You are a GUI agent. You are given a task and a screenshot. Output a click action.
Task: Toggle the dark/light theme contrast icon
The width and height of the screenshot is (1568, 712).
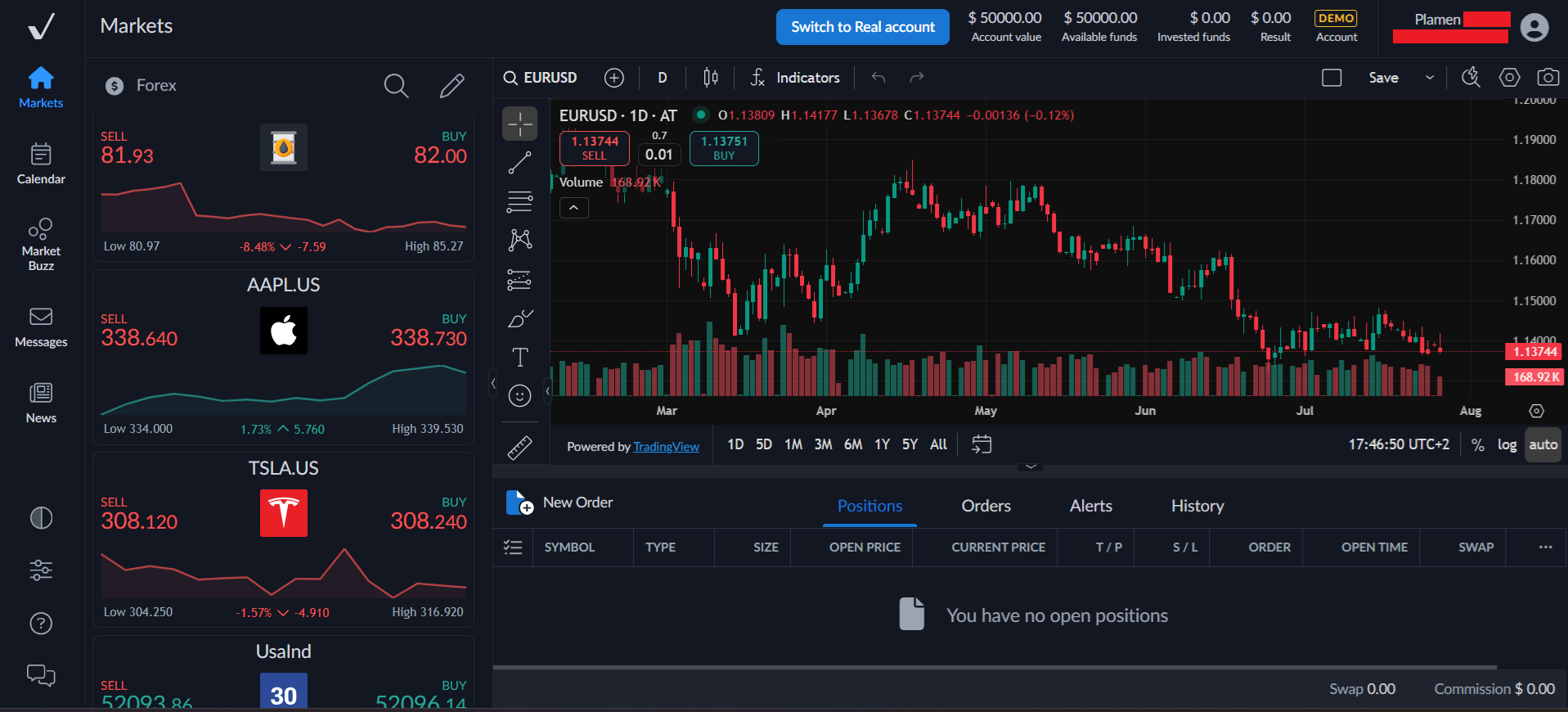point(41,518)
